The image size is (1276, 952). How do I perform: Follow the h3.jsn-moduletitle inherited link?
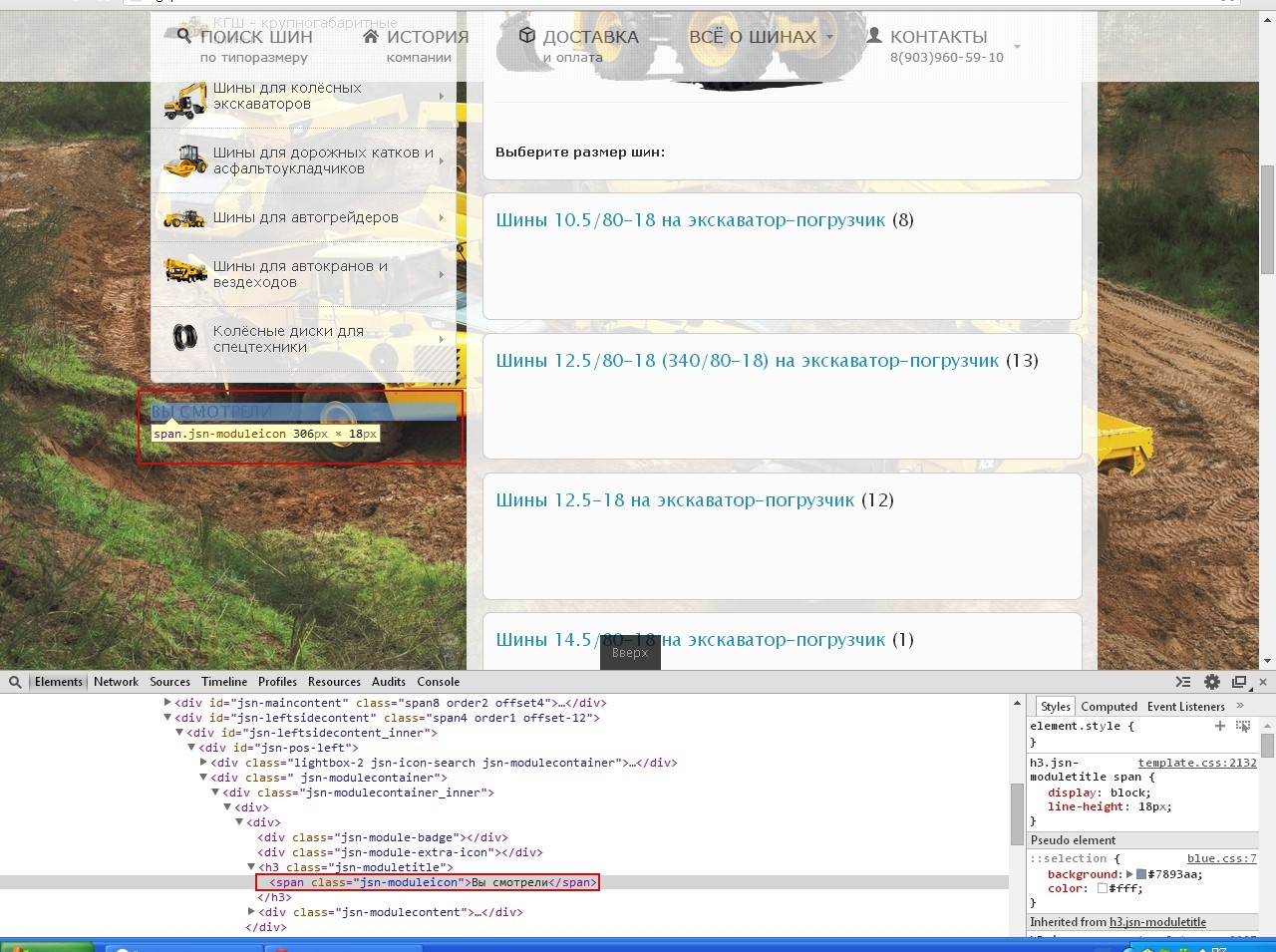coord(1157,922)
